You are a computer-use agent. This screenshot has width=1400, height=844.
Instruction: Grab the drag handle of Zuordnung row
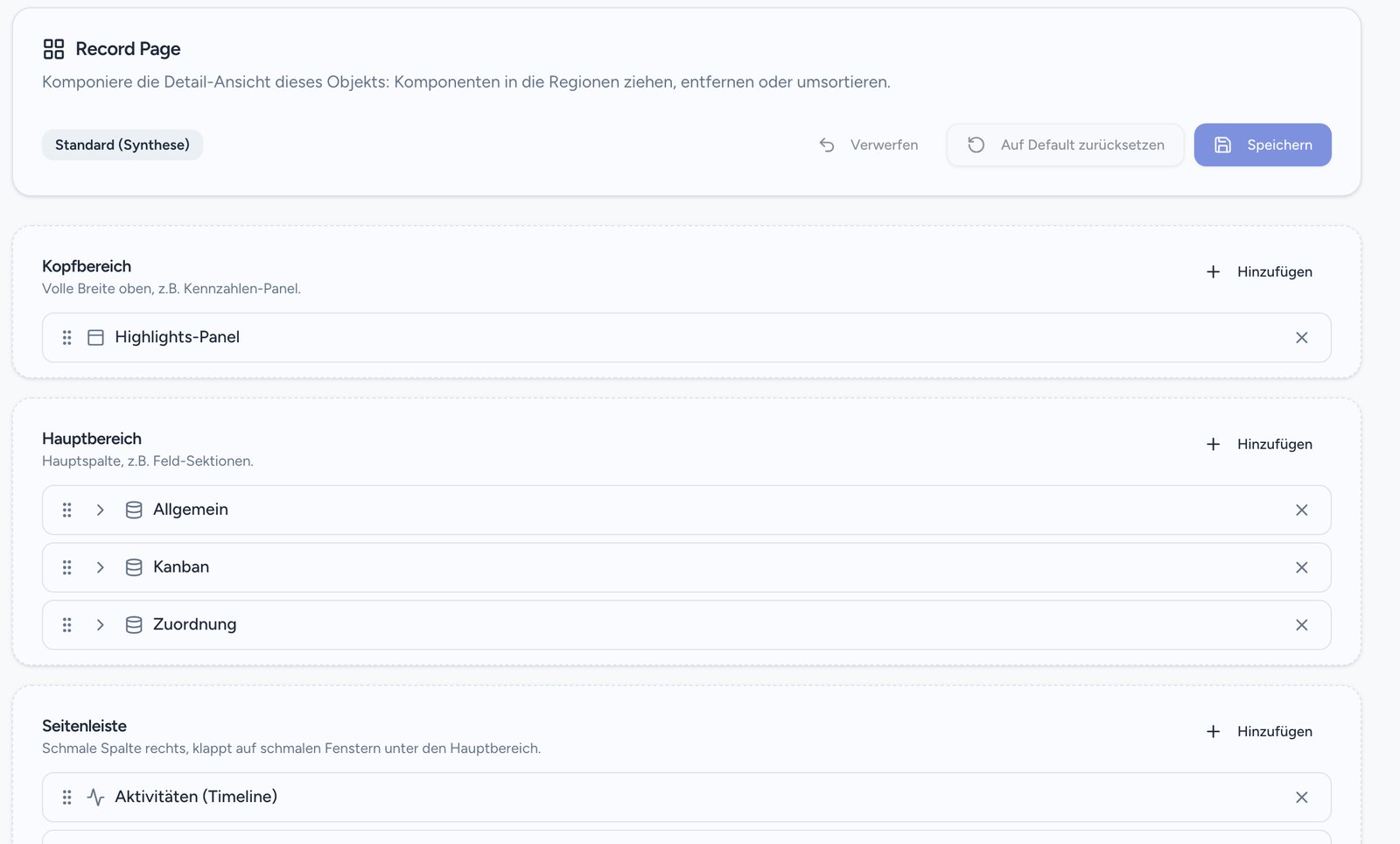[x=66, y=625]
